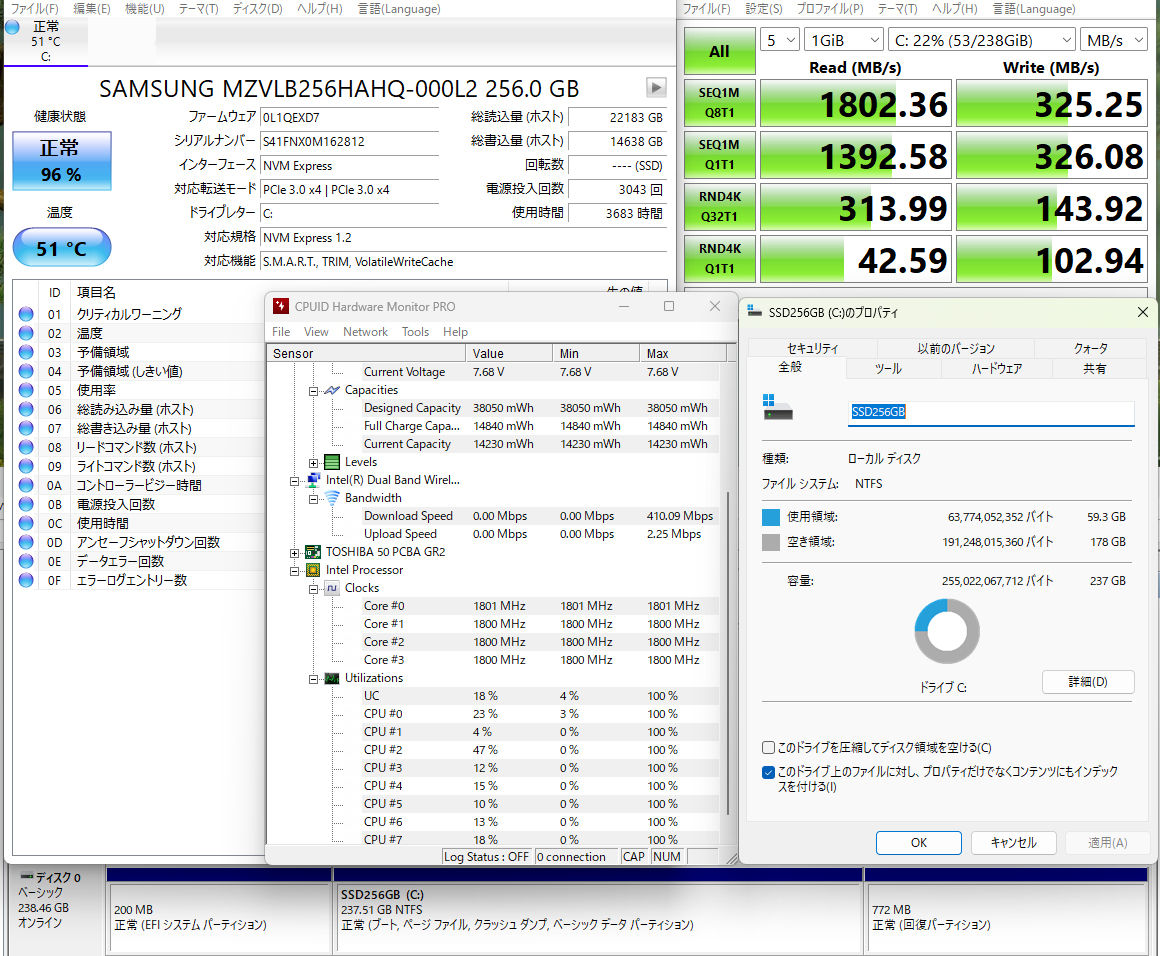
Task: Switch to the ハードウェア tab in drive properties
Action: tap(996, 369)
